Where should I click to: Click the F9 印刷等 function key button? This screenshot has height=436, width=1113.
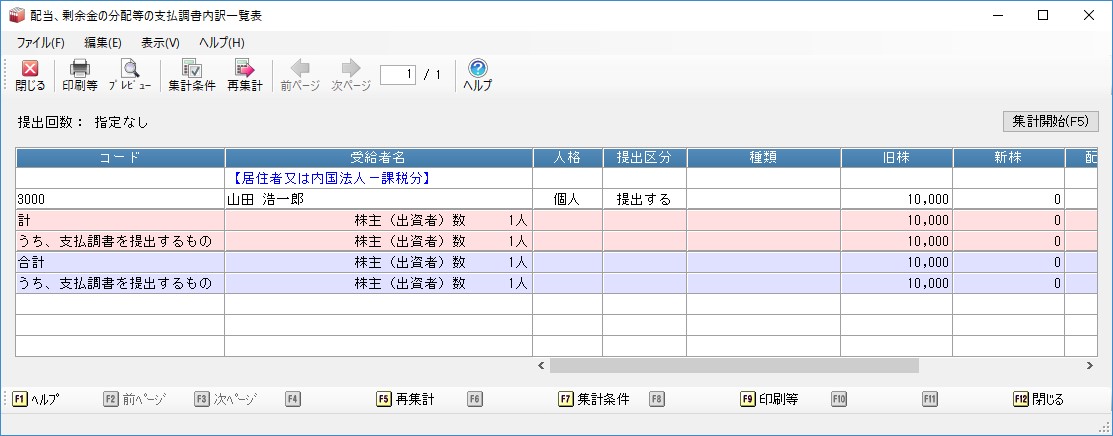point(769,399)
